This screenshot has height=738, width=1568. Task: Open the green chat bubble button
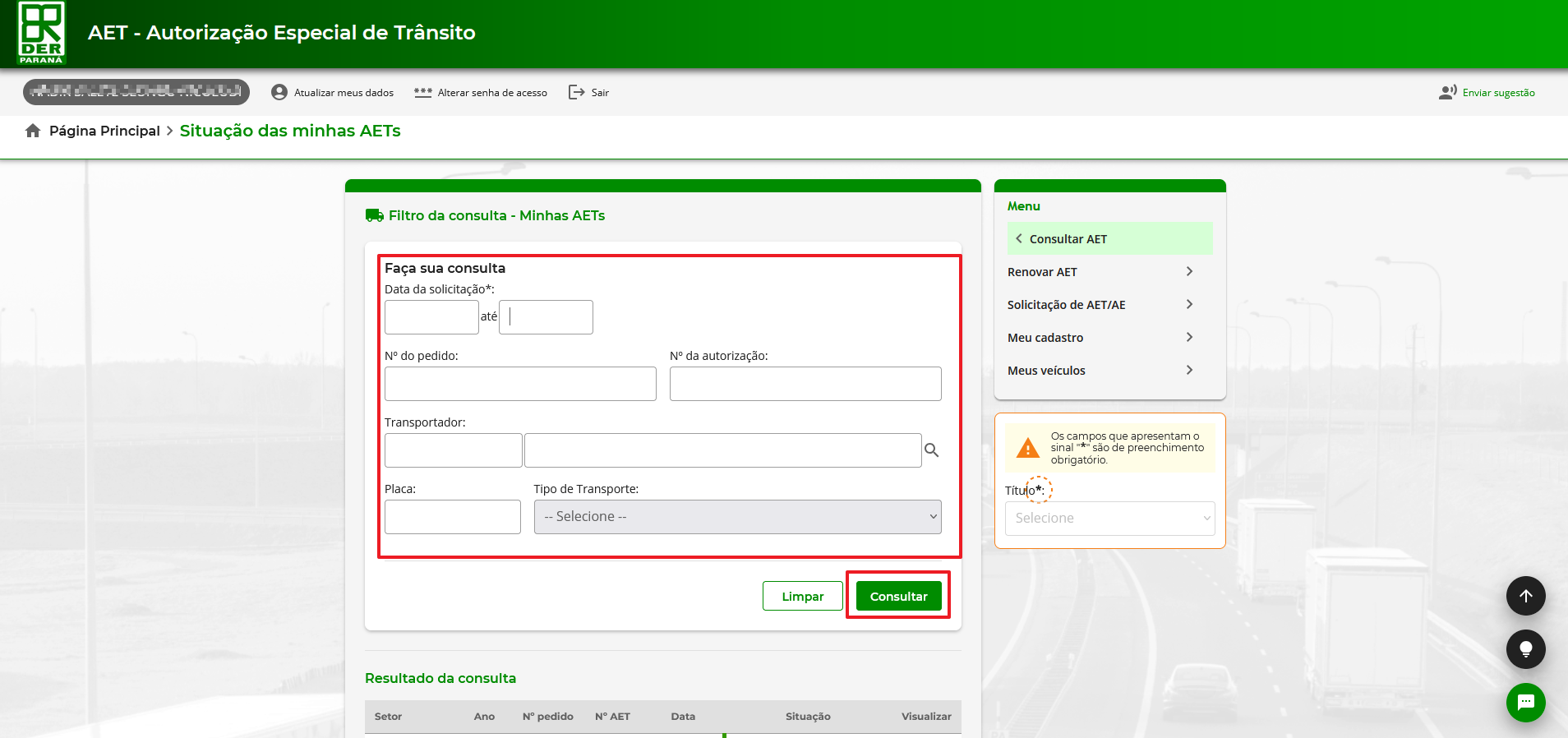(x=1525, y=702)
